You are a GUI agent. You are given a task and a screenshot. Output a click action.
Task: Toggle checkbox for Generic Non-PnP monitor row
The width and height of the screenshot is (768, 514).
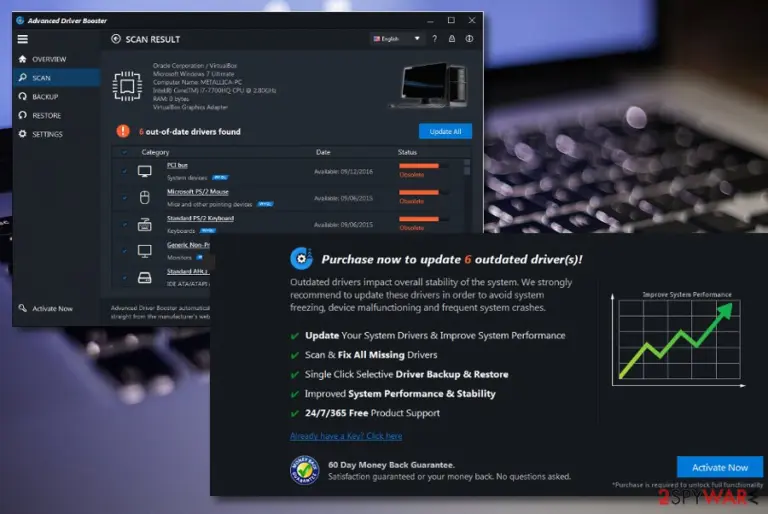pos(124,251)
